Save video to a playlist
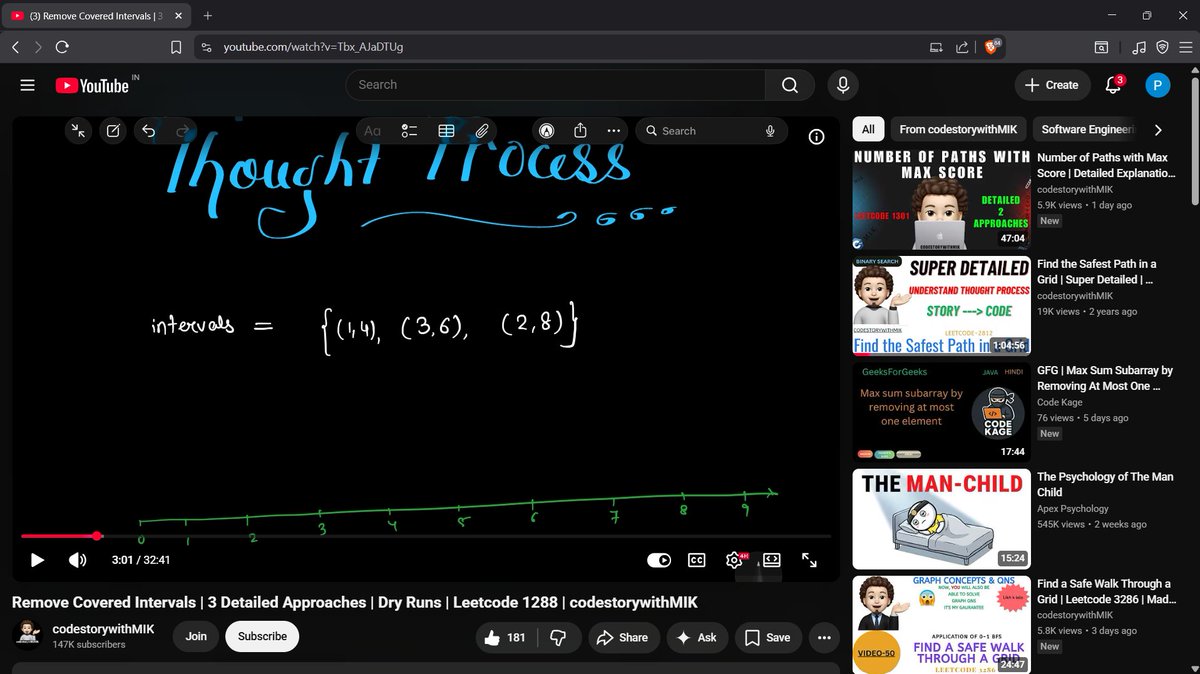The image size is (1200, 674). coord(768,637)
